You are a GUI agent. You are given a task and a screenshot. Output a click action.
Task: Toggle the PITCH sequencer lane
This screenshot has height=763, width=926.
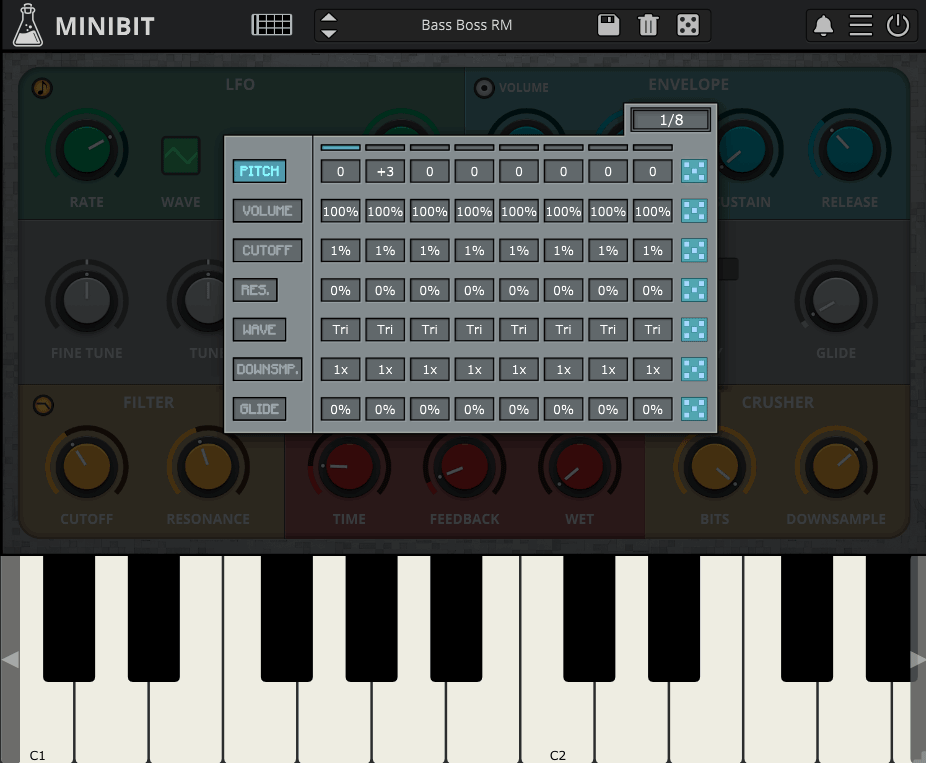click(x=259, y=171)
